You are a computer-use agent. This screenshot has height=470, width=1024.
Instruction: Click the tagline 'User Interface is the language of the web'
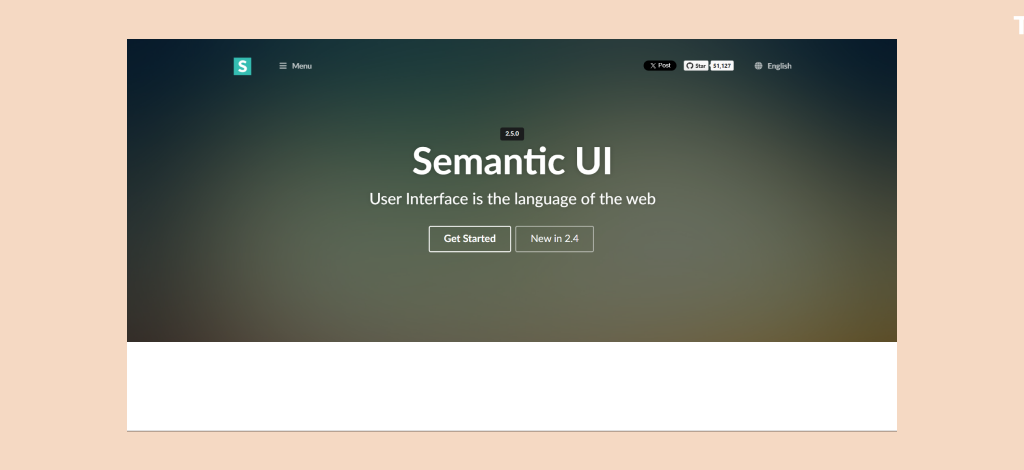tap(512, 199)
